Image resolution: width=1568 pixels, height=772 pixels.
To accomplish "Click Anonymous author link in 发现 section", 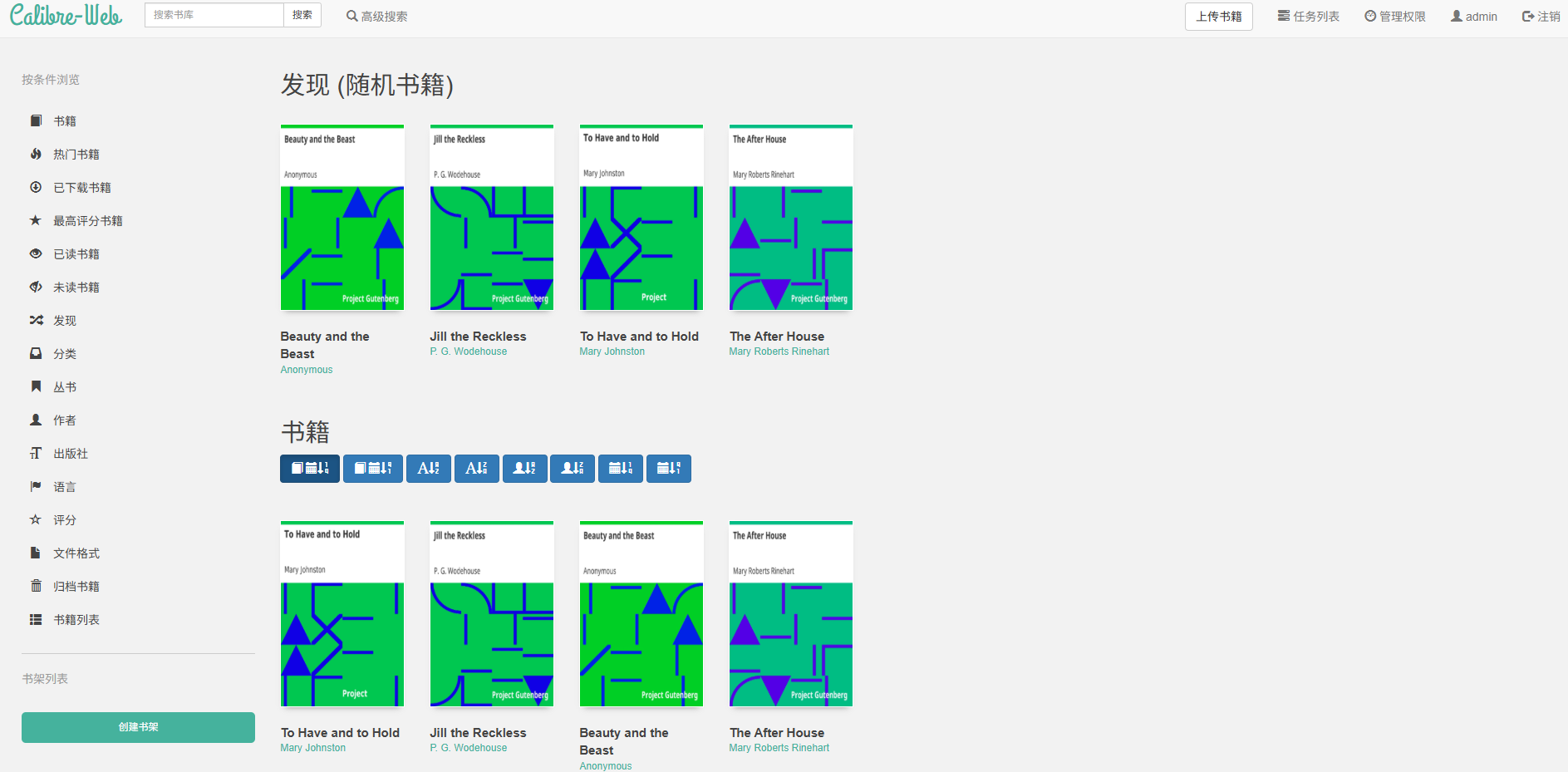I will point(307,370).
